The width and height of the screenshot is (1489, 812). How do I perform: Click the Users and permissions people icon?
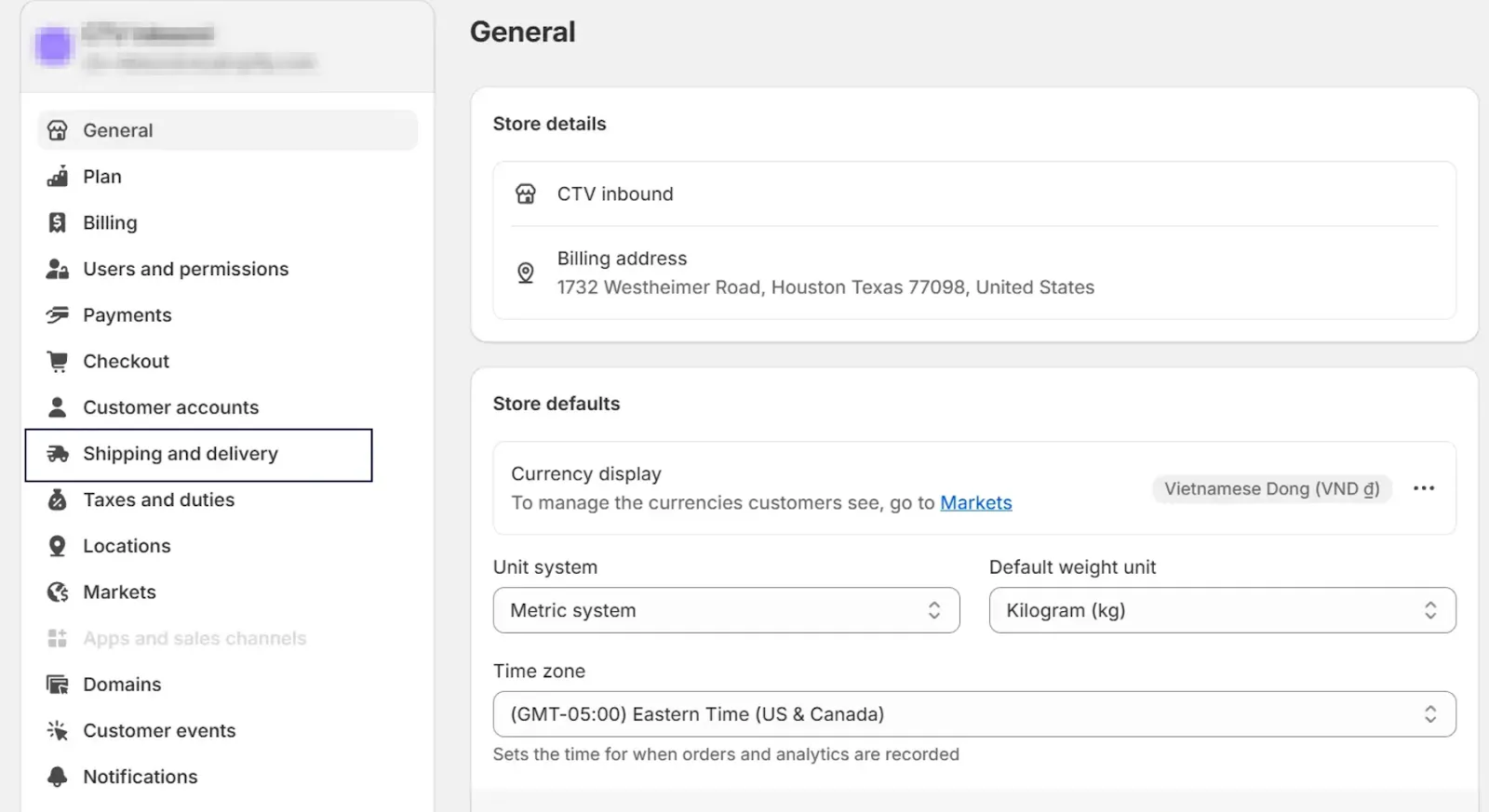pyautogui.click(x=58, y=269)
